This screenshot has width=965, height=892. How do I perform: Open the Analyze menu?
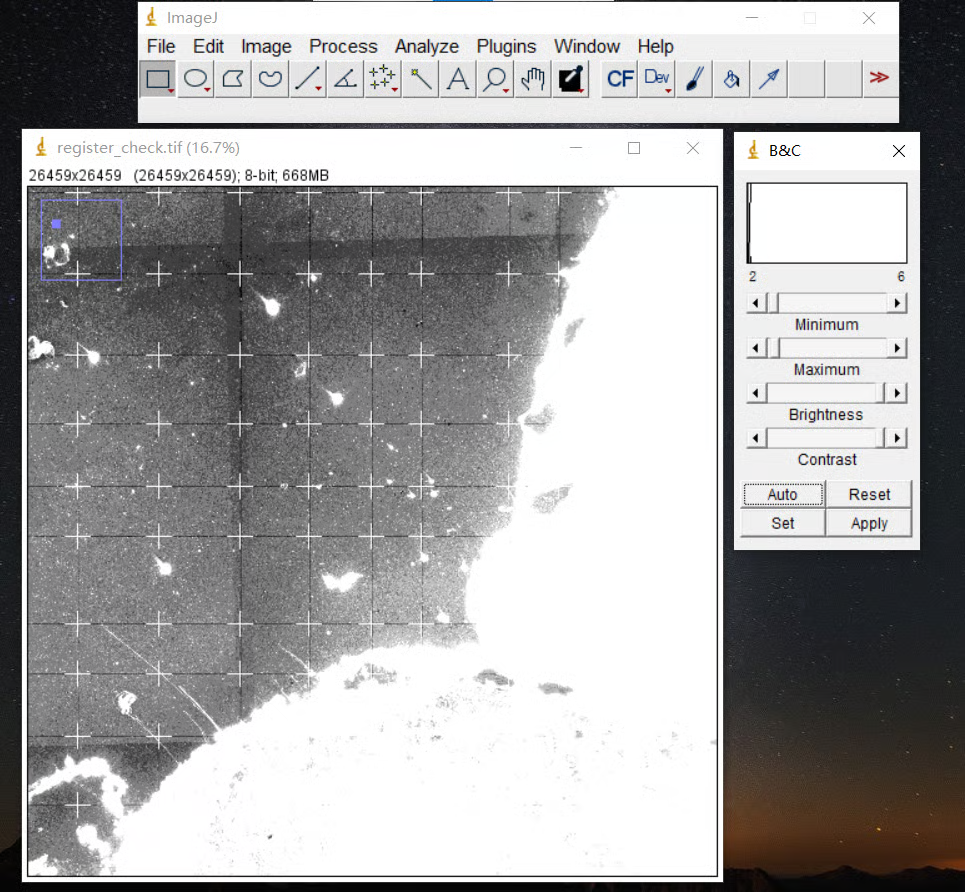426,46
